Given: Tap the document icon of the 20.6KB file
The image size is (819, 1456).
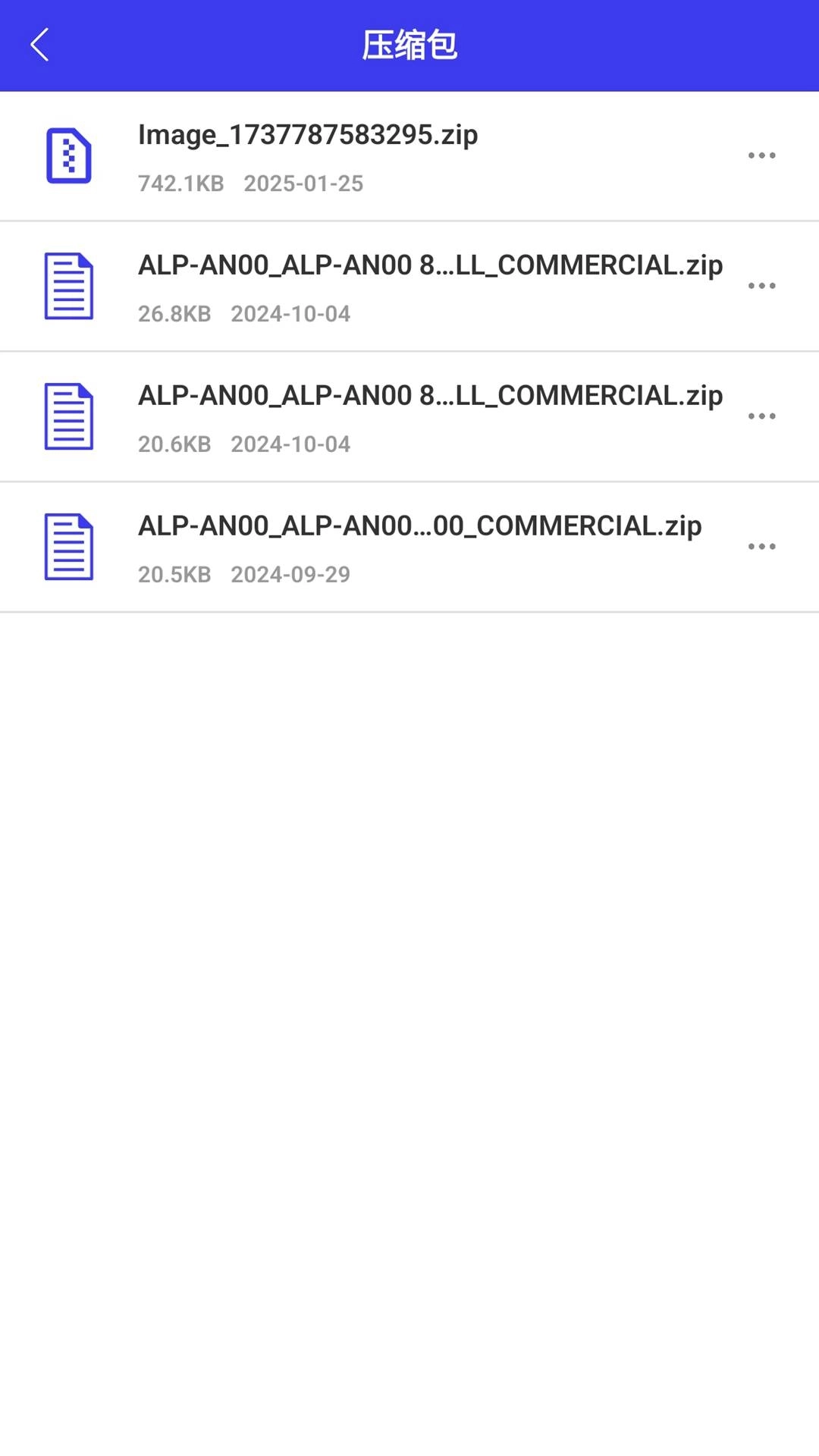Looking at the screenshot, I should click(x=69, y=416).
